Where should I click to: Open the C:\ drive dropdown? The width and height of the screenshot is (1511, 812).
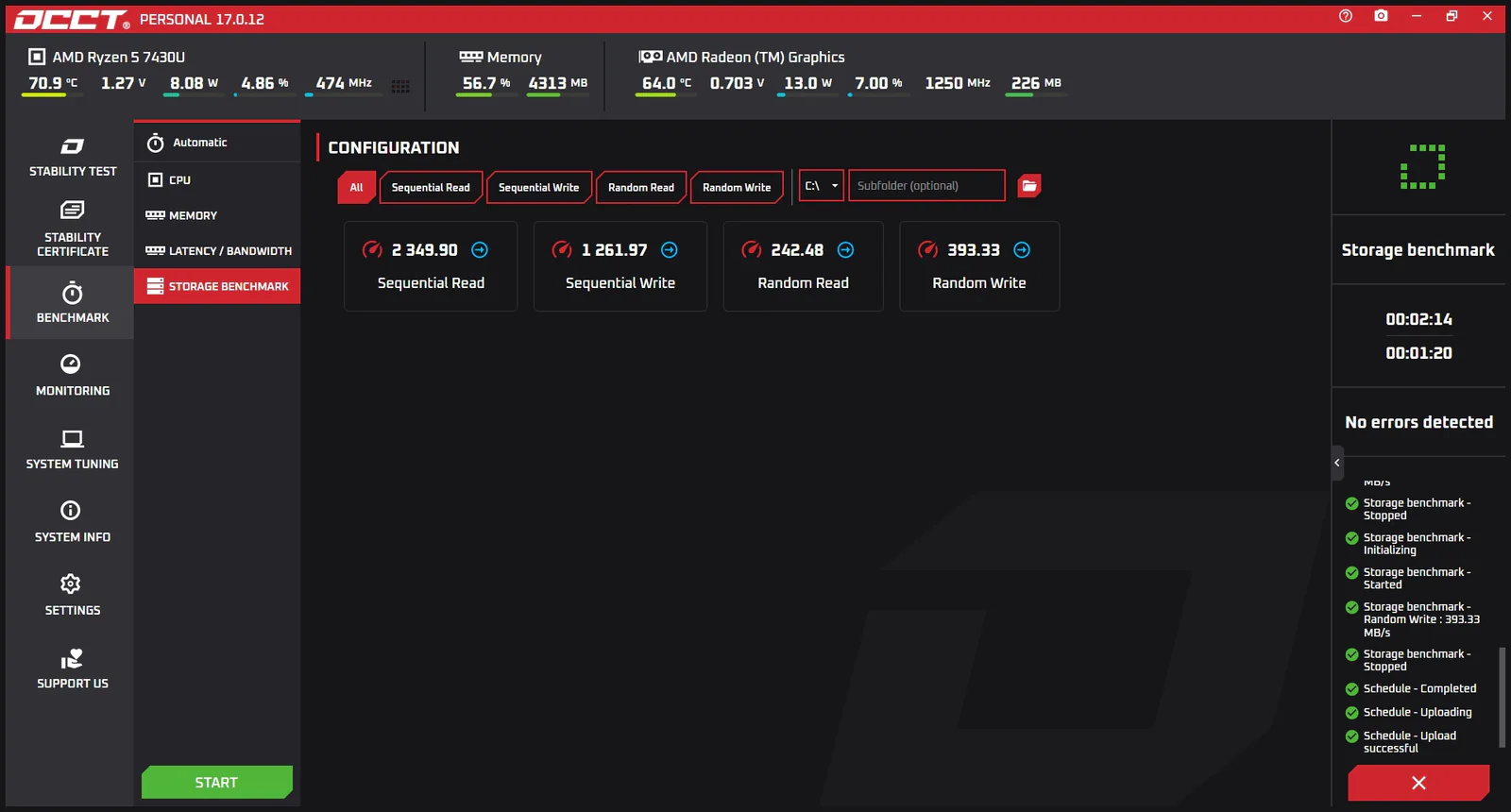821,186
